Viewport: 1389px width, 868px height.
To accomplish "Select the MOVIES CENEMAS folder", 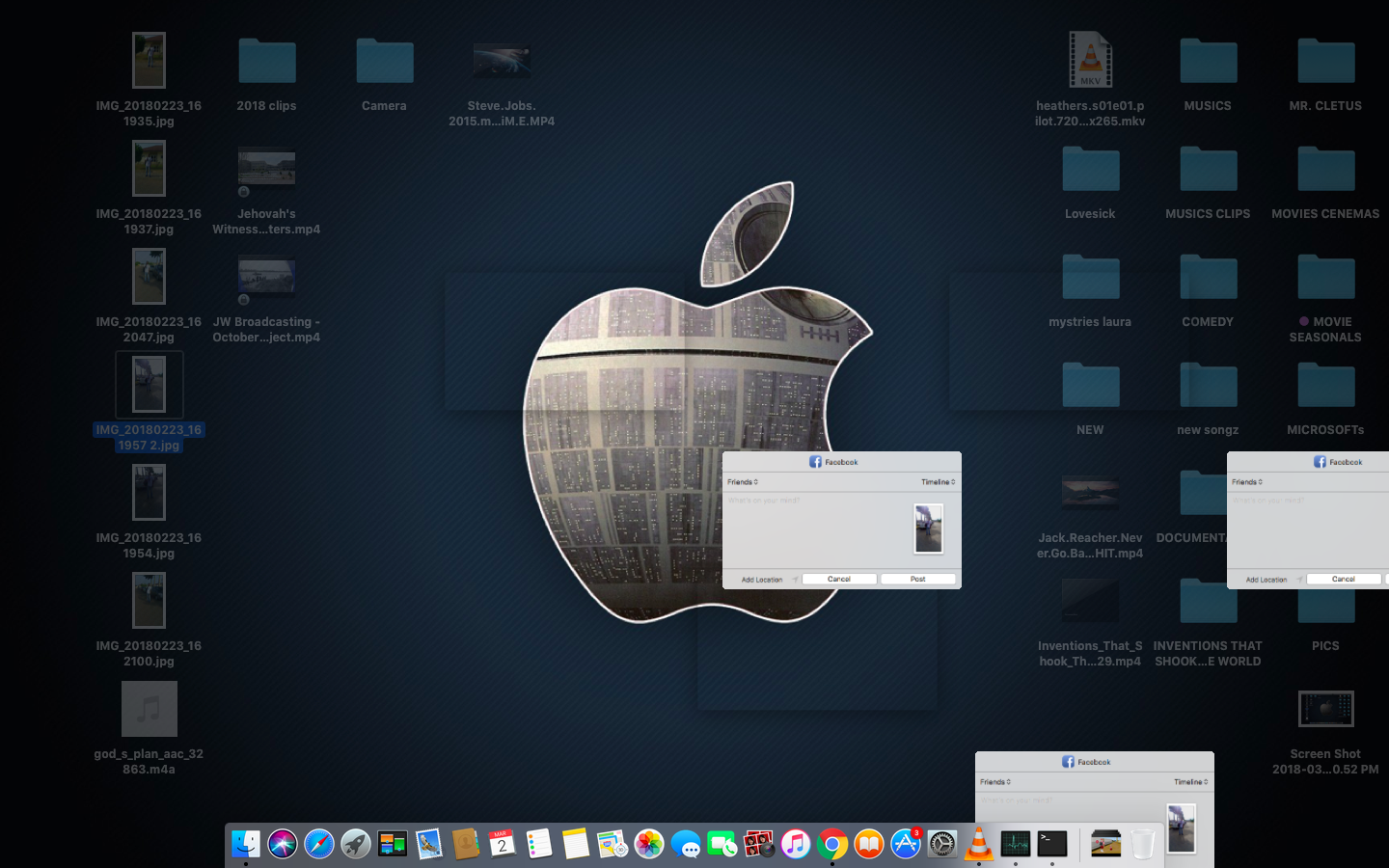I will (1326, 169).
